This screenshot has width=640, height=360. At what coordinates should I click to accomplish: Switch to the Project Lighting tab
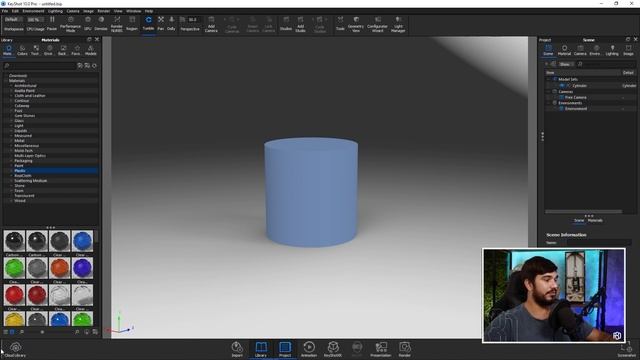pyautogui.click(x=612, y=50)
